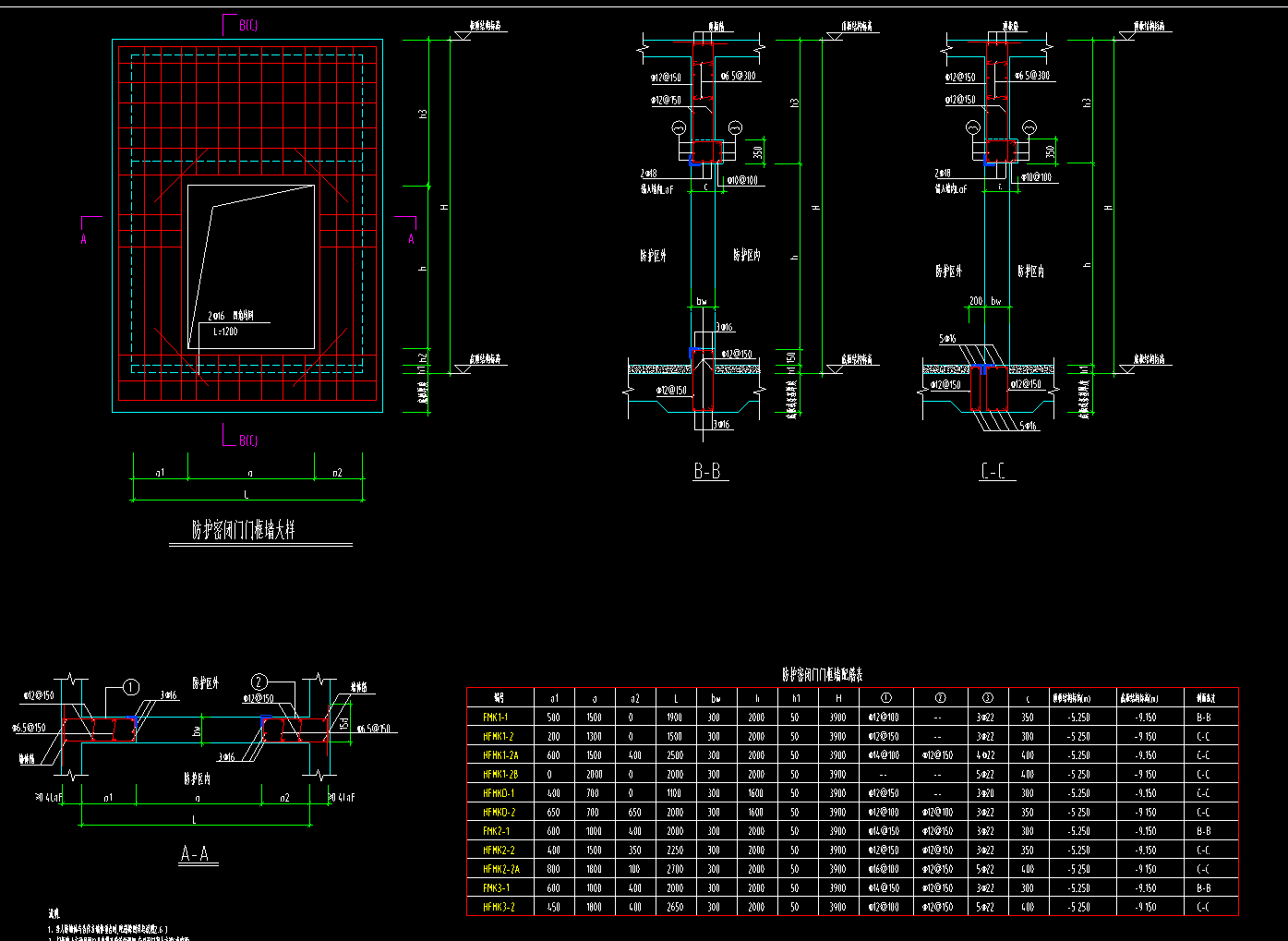Screen dimensions: 1288x941
Task: Select the HFMK2-2A row label
Action: click(x=501, y=869)
